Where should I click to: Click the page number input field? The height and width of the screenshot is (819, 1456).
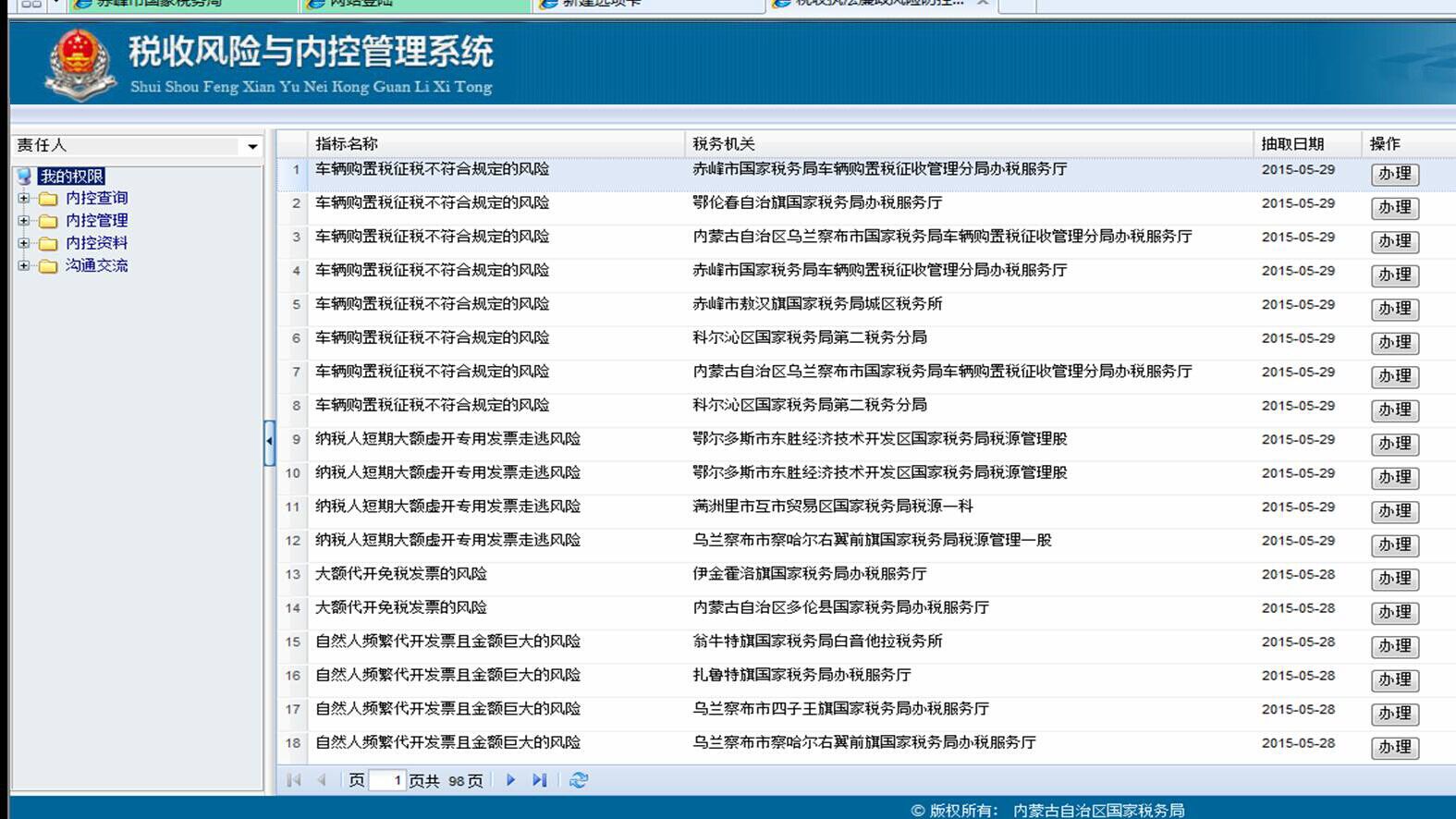pos(388,780)
